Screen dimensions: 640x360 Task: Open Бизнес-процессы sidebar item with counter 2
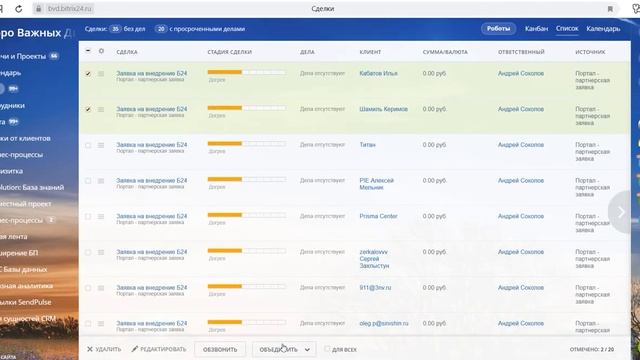27,220
